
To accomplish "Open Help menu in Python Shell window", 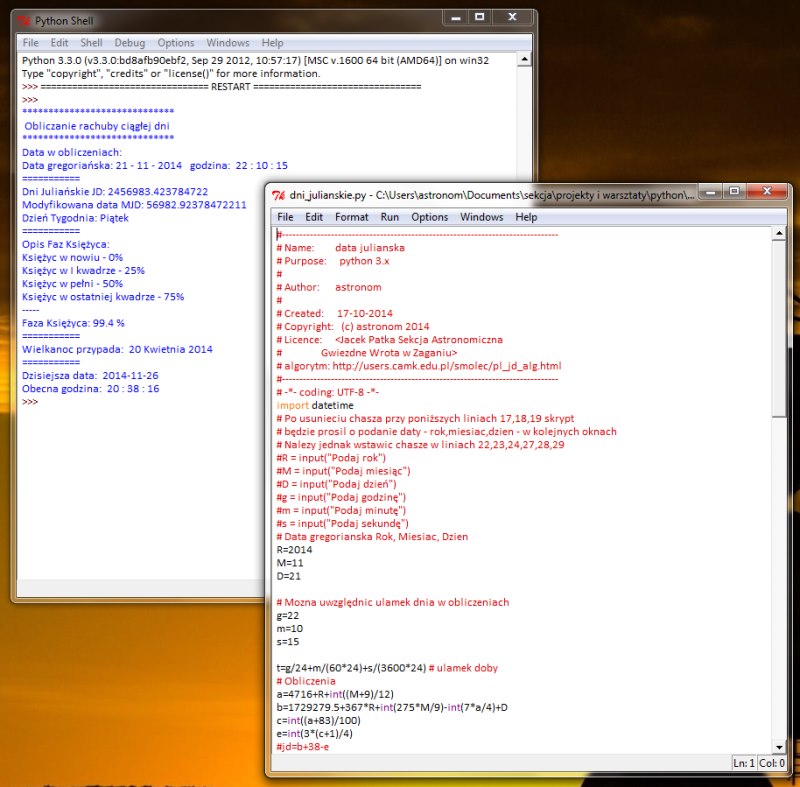I will pos(272,43).
